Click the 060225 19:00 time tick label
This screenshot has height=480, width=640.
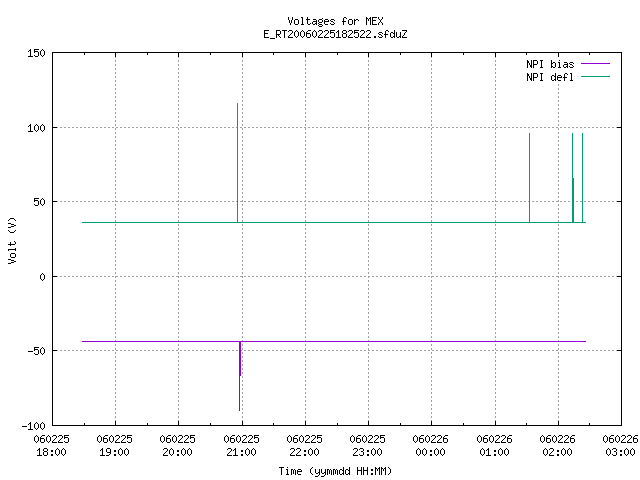click(x=115, y=446)
